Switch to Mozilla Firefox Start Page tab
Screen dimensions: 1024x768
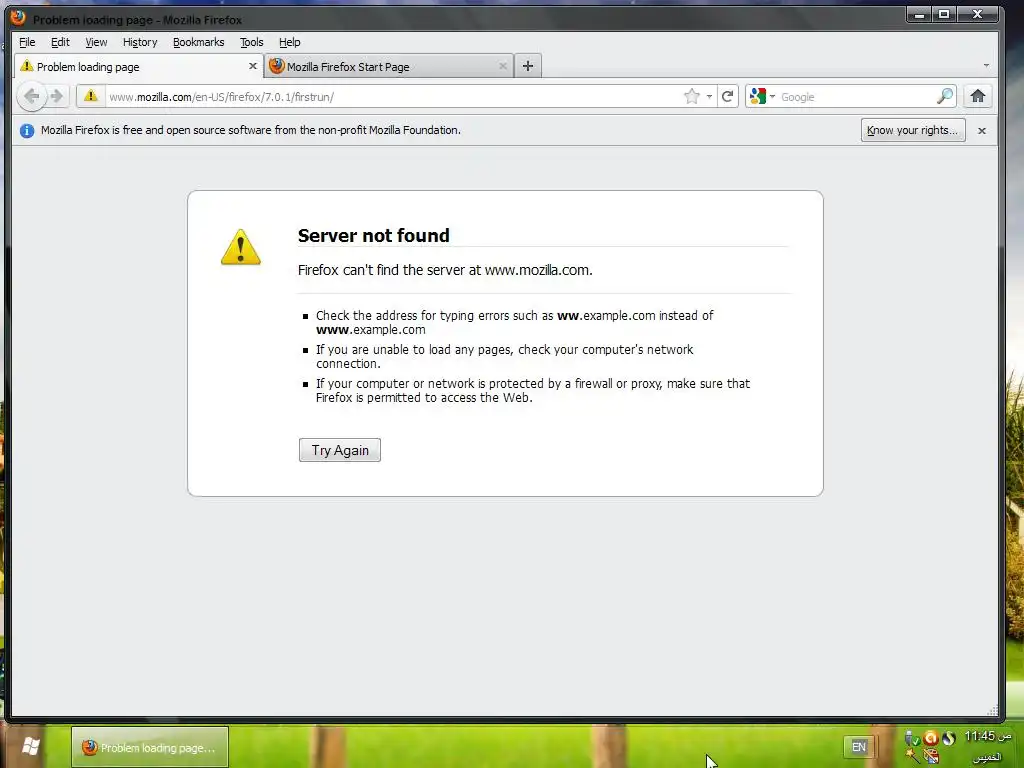[388, 66]
